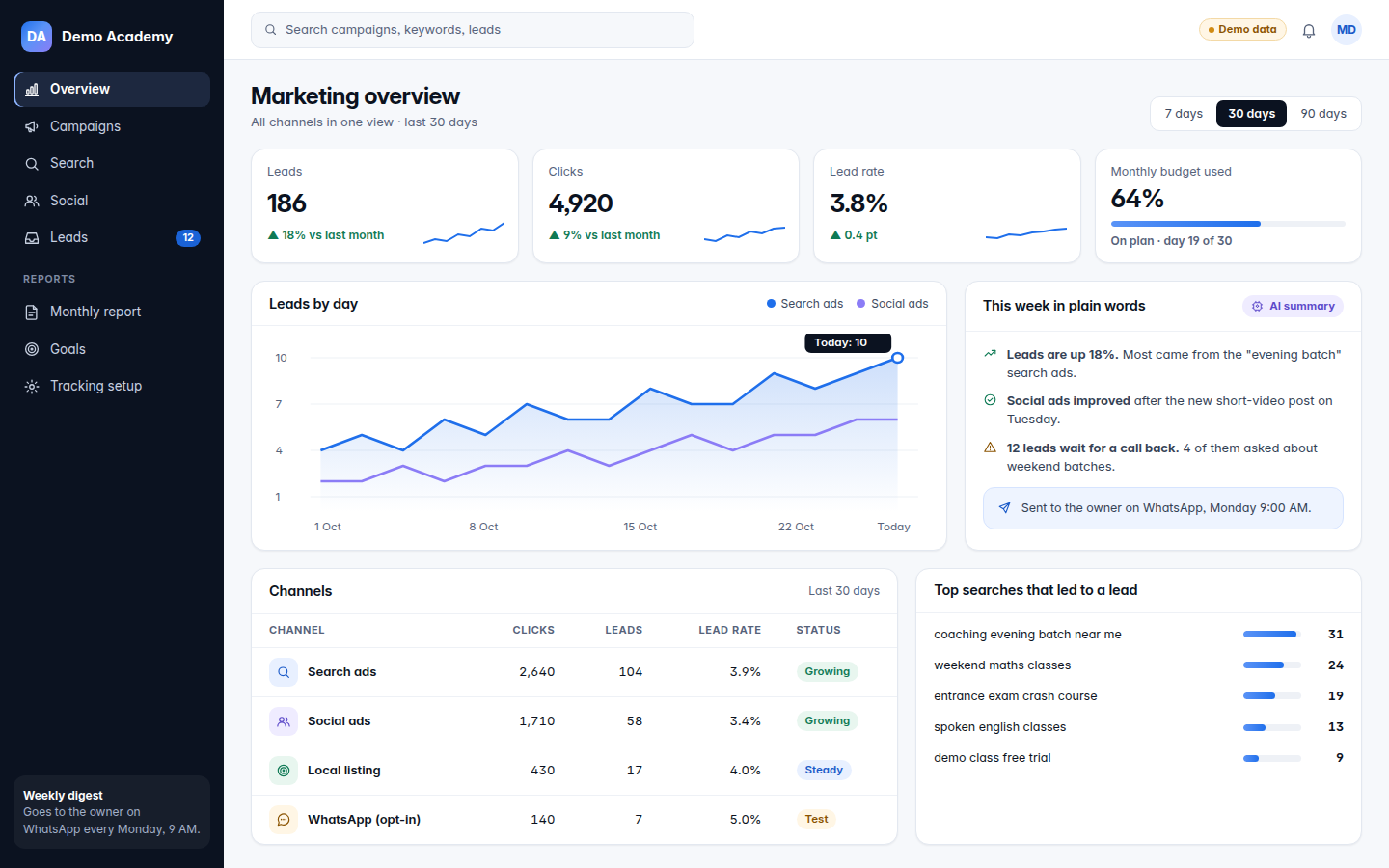Toggle Social ads series in chart legend

pyautogui.click(x=892, y=304)
